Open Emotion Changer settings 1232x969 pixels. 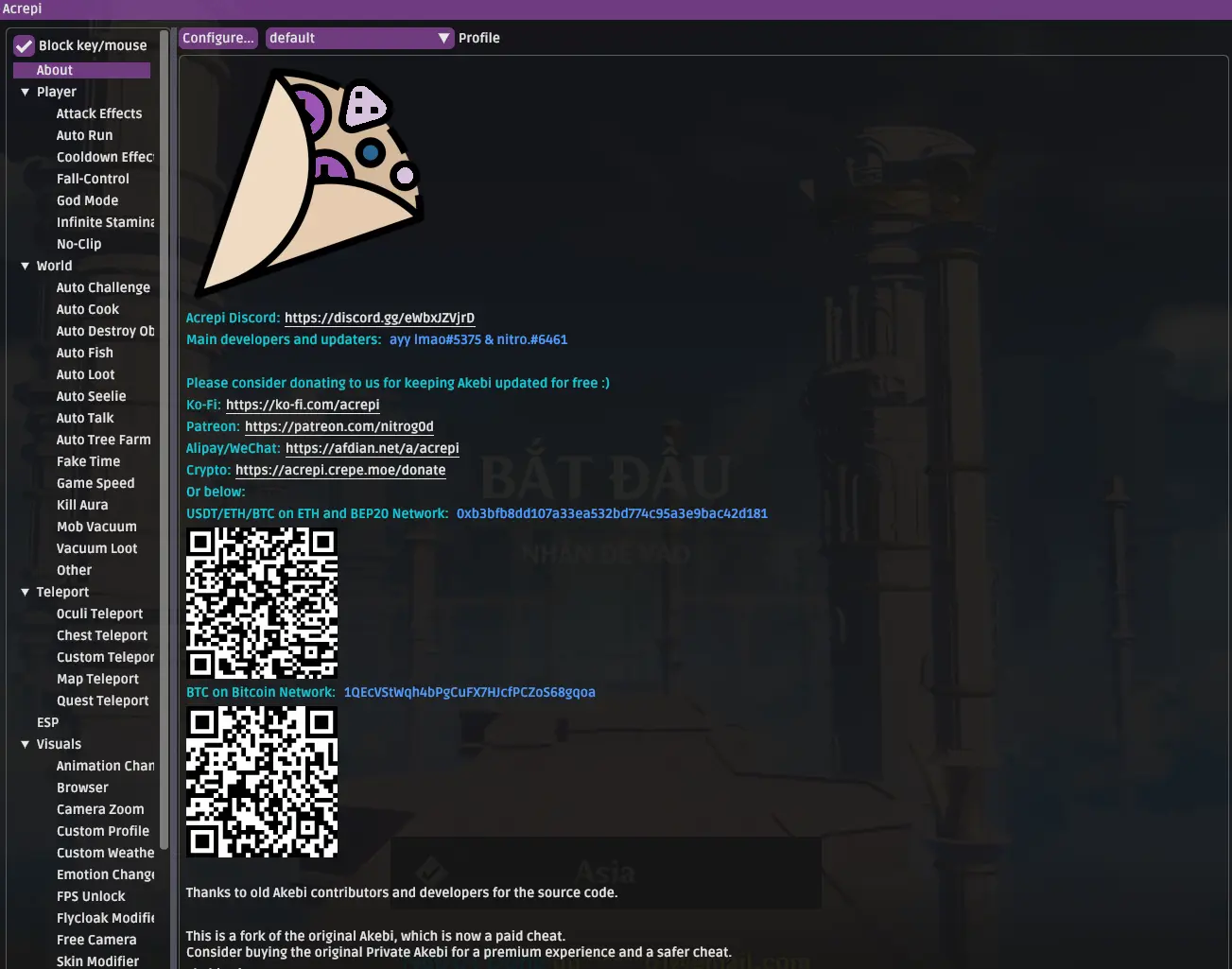coord(105,874)
